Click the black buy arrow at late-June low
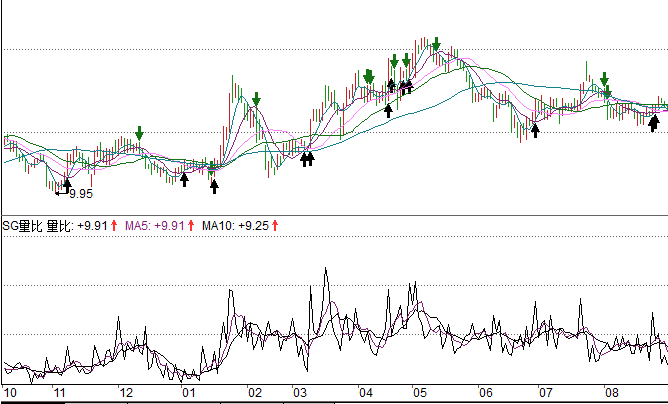Viewport: 668px width, 404px height. [x=536, y=130]
